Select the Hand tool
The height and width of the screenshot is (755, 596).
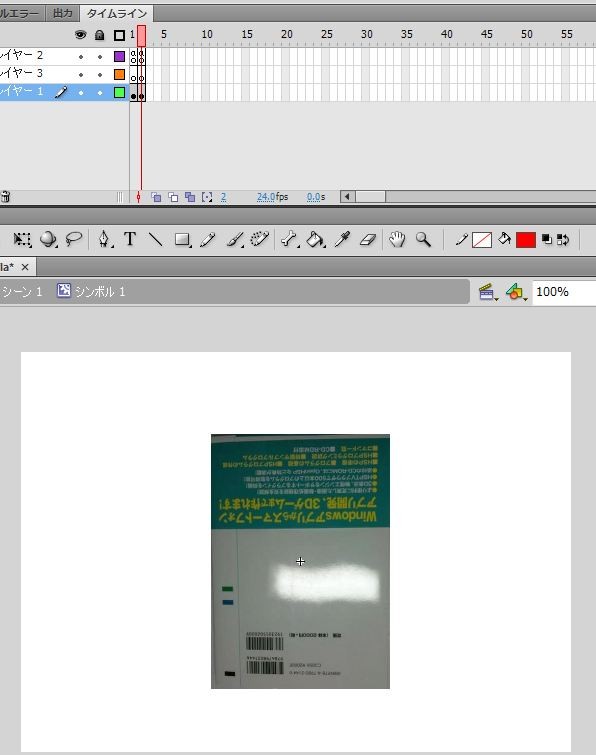pyautogui.click(x=397, y=239)
